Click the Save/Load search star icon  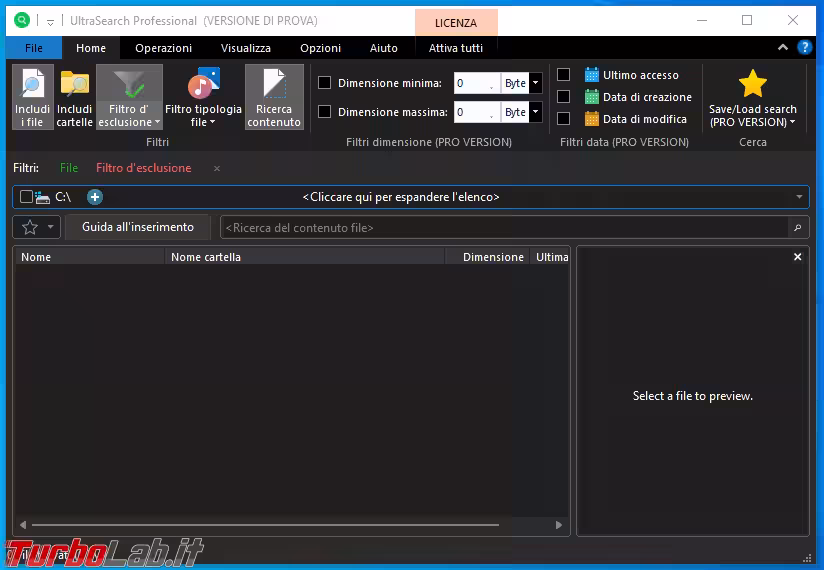tap(753, 84)
